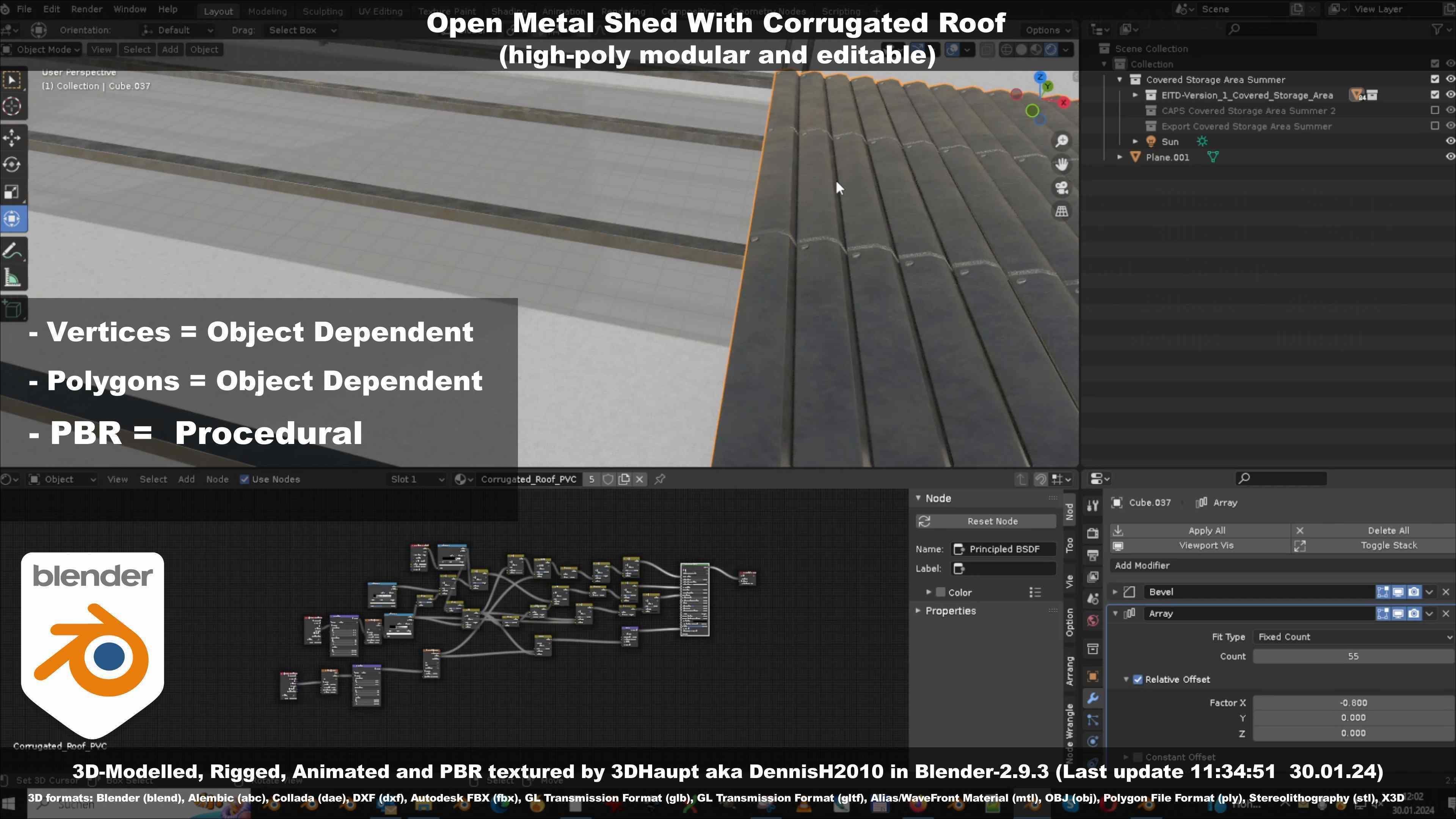Select the Select Box tool in viewport toolbar

pos(13,80)
